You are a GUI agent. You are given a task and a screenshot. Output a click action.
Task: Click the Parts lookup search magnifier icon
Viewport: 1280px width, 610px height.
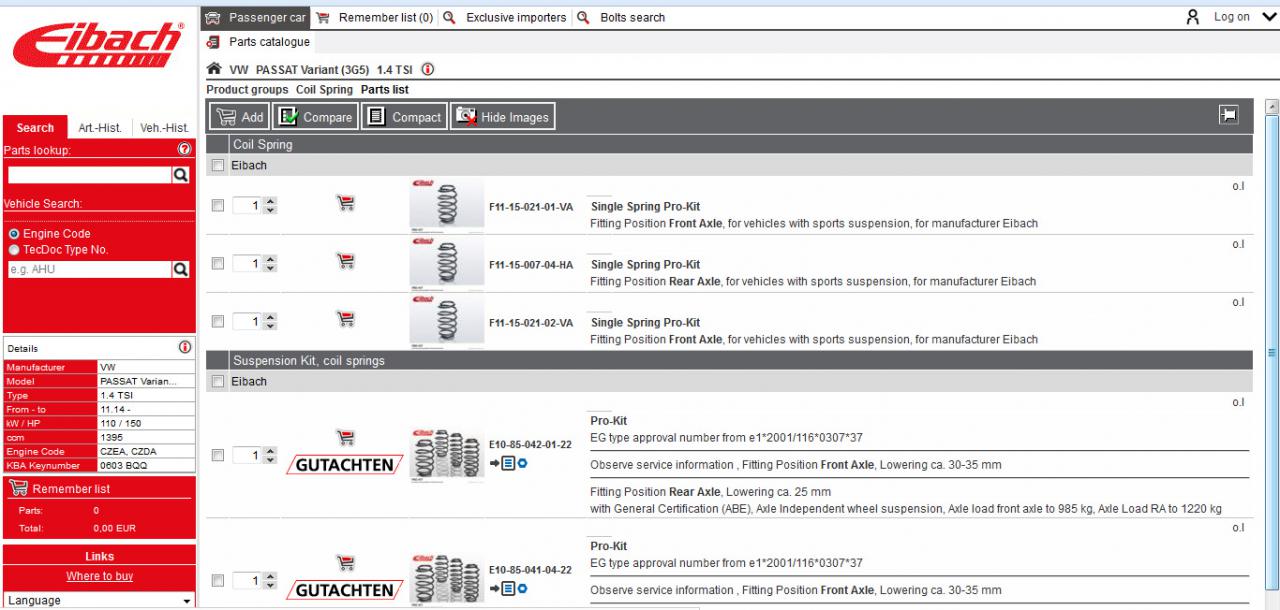[x=181, y=175]
